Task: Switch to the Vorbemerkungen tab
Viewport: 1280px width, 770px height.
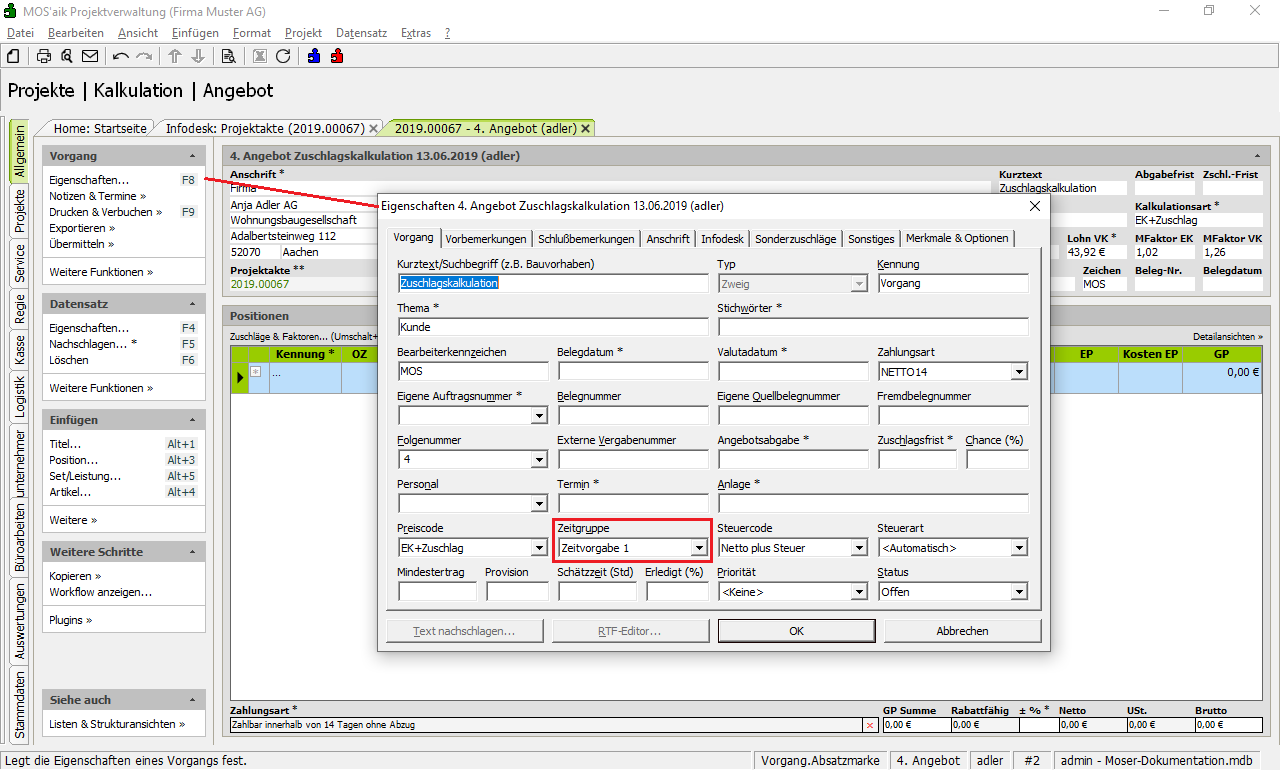Action: pos(486,239)
